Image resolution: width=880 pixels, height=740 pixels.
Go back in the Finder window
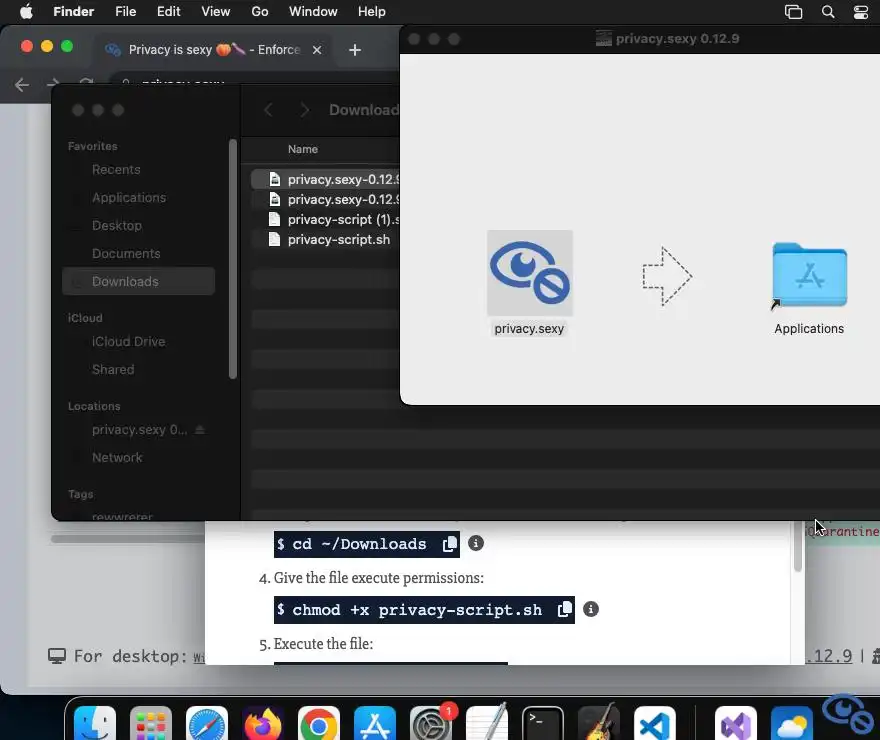pyautogui.click(x=268, y=110)
